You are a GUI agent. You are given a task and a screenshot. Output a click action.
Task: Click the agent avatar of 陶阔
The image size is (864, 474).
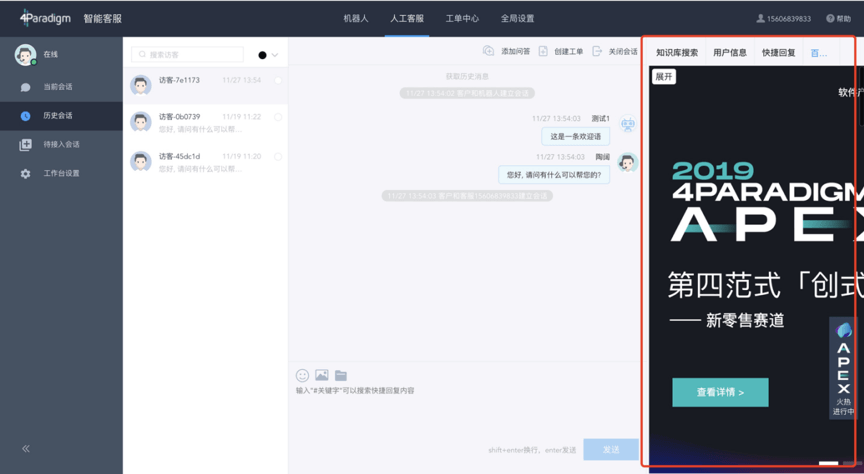click(628, 163)
